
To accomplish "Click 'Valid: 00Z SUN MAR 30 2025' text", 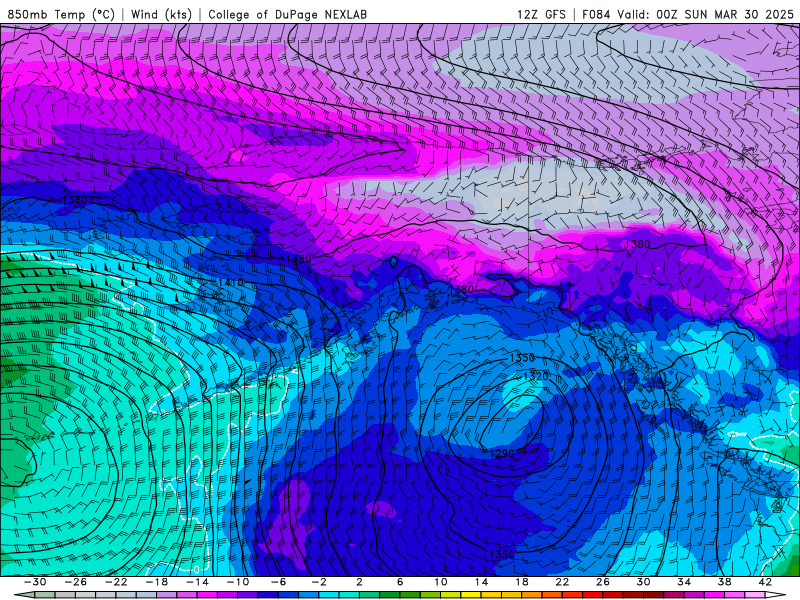I will coord(705,14).
